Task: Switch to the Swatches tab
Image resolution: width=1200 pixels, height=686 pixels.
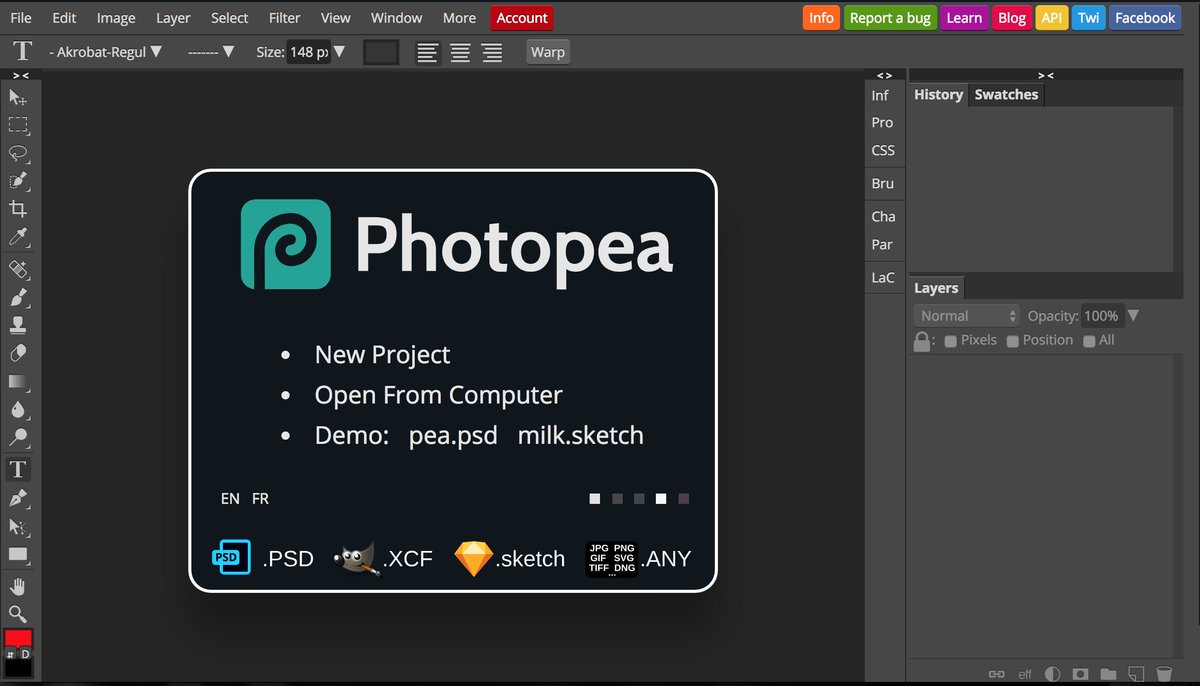Action: tap(1006, 95)
